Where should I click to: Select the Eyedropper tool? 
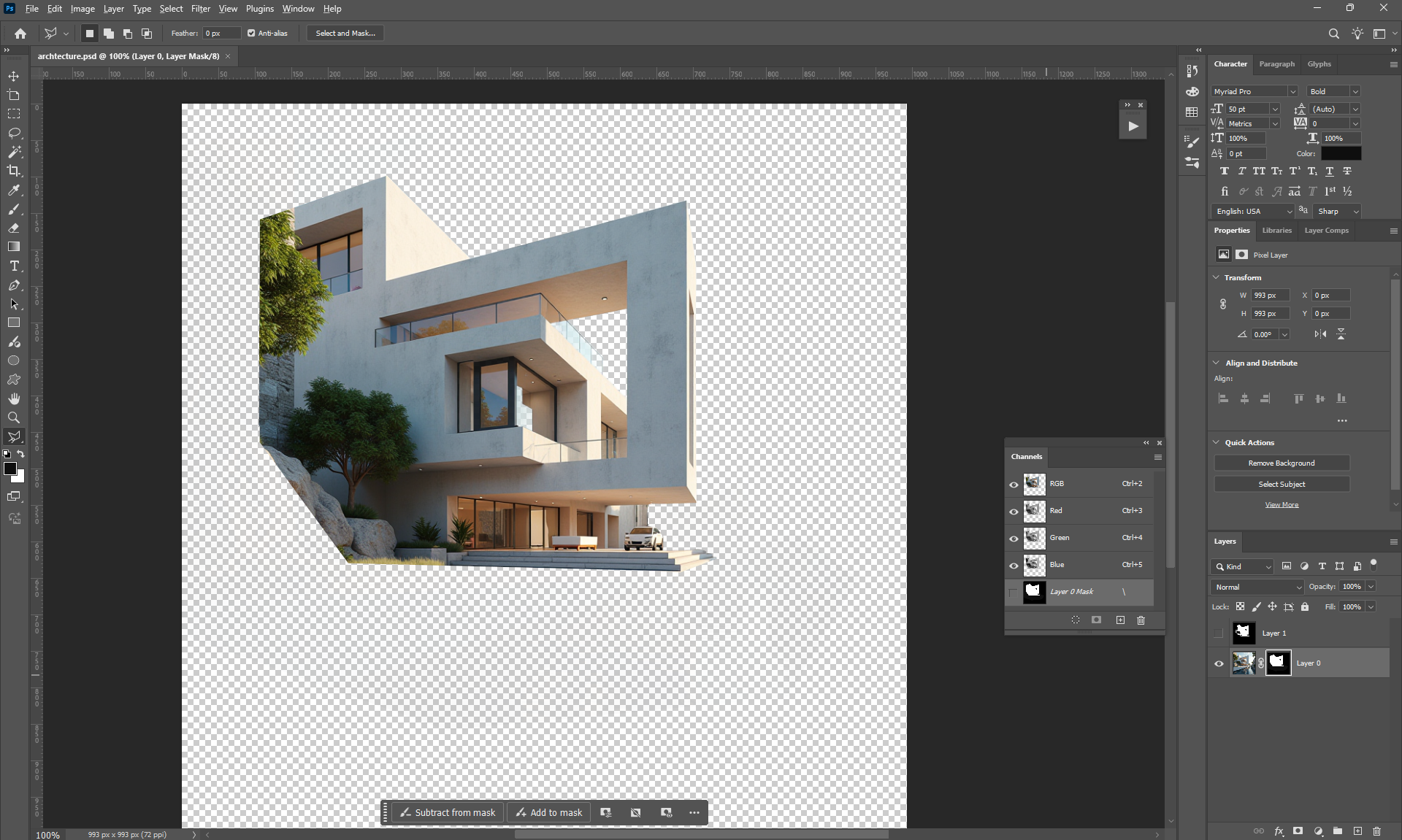tap(14, 190)
